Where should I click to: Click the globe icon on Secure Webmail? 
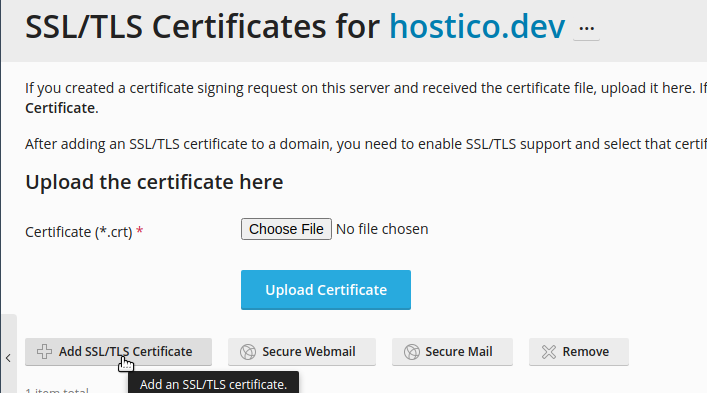(x=248, y=352)
